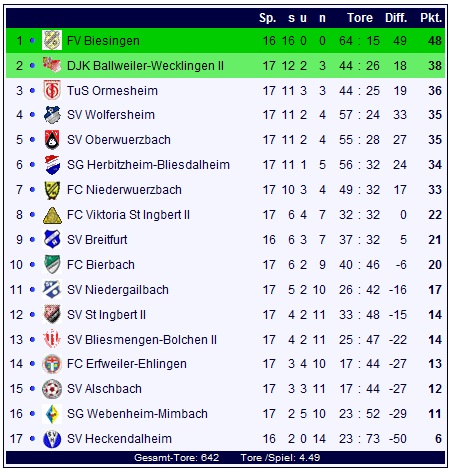
Task: Click the SG Webenheim-Mimbach diamond logo
Action: pos(52,414)
